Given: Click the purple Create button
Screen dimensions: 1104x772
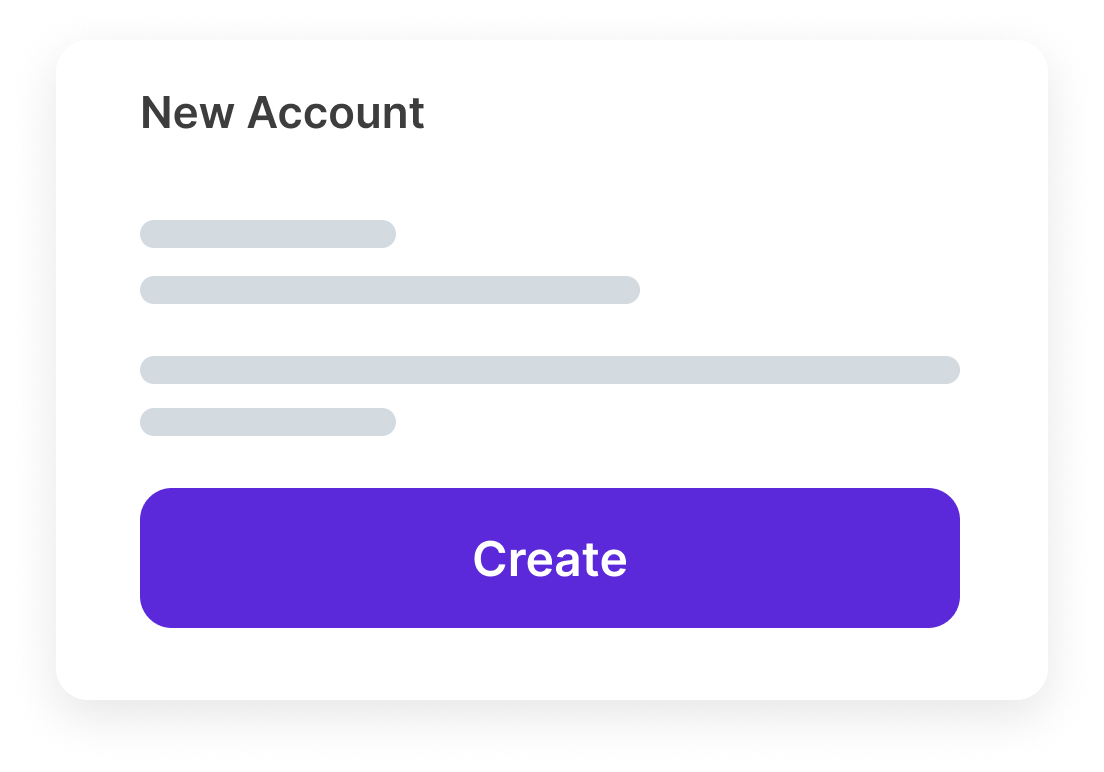Looking at the screenshot, I should coord(550,558).
